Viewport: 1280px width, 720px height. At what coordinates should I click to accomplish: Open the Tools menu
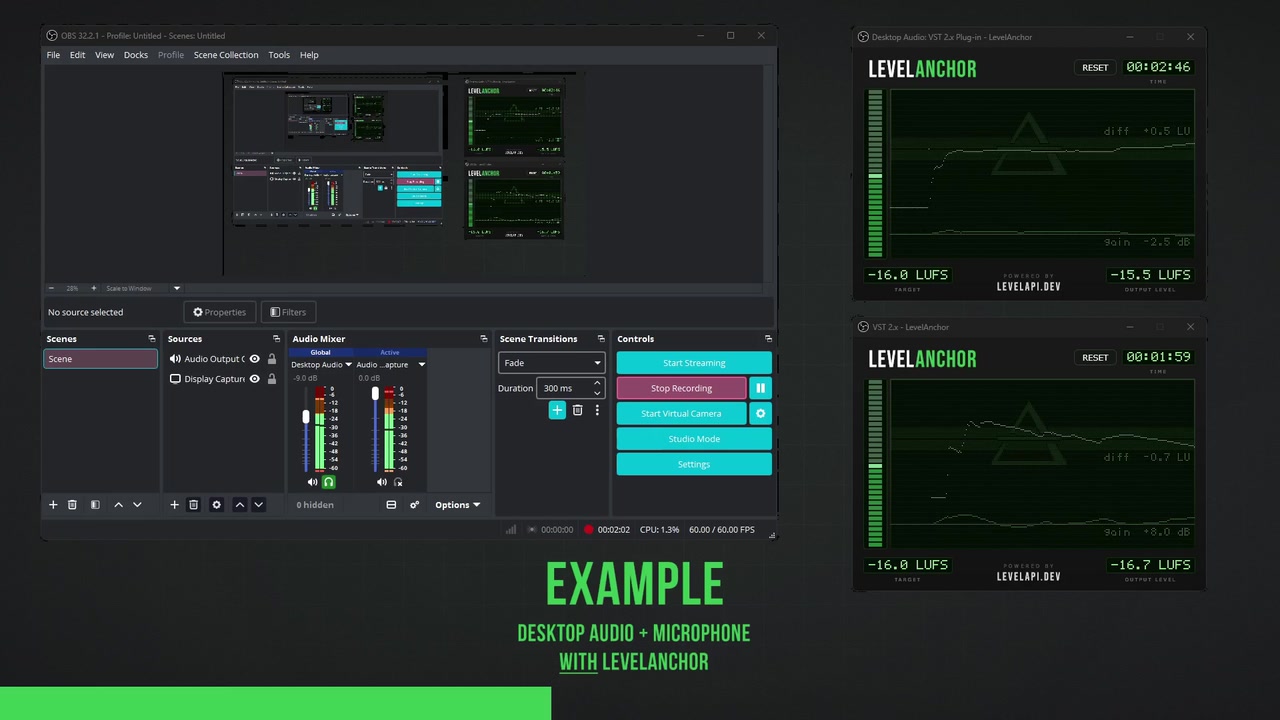[x=279, y=55]
